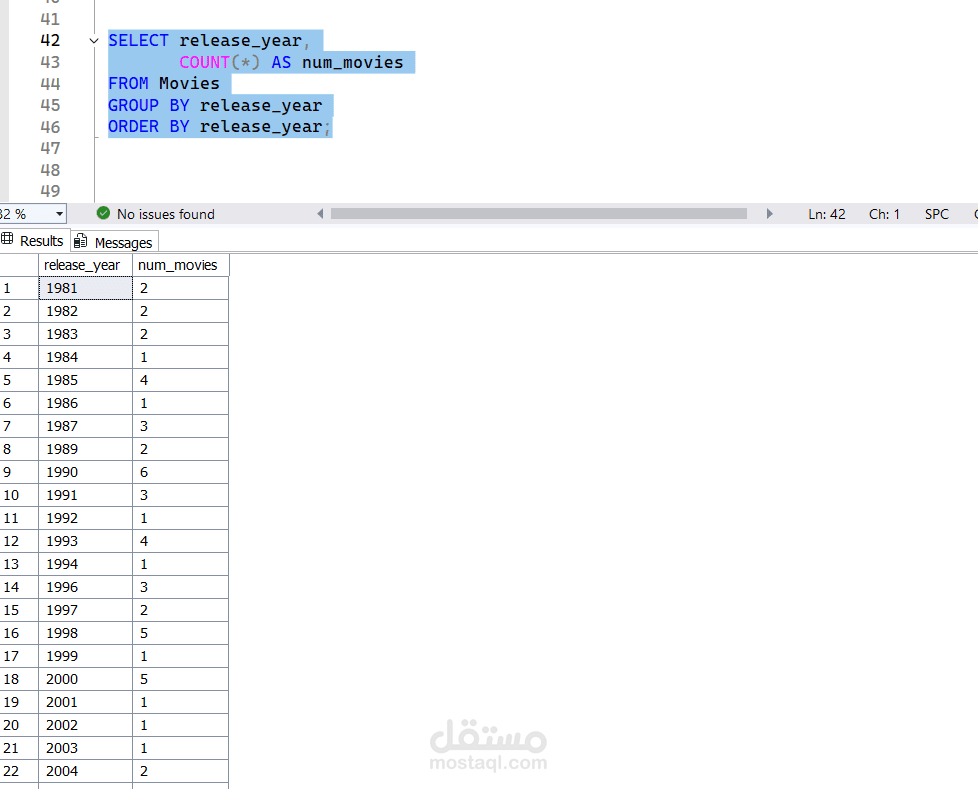The width and height of the screenshot is (978, 789).
Task: Click the Messages tab document icon
Action: point(80,241)
